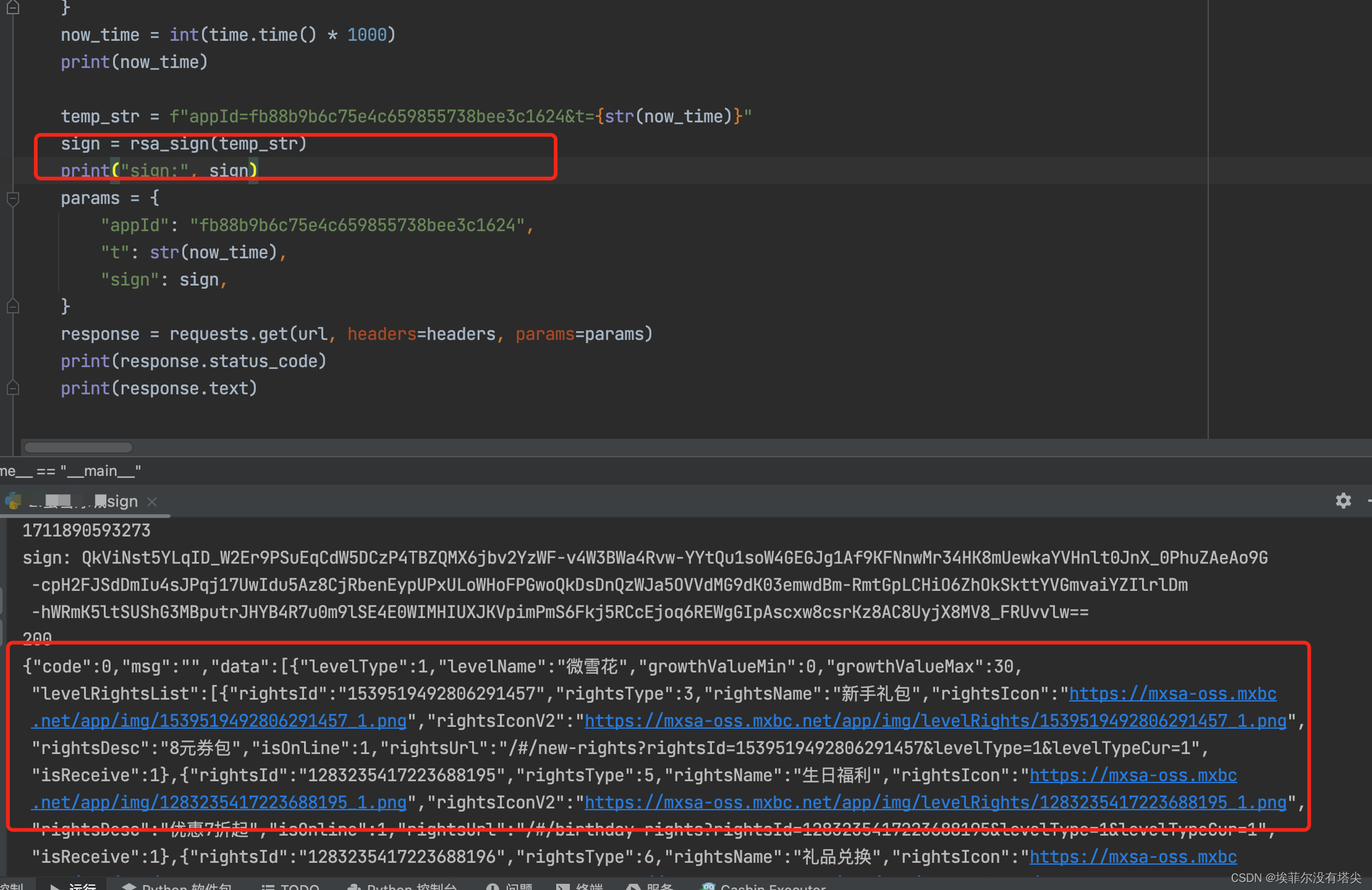Click the "appId" key in params

(x=134, y=225)
